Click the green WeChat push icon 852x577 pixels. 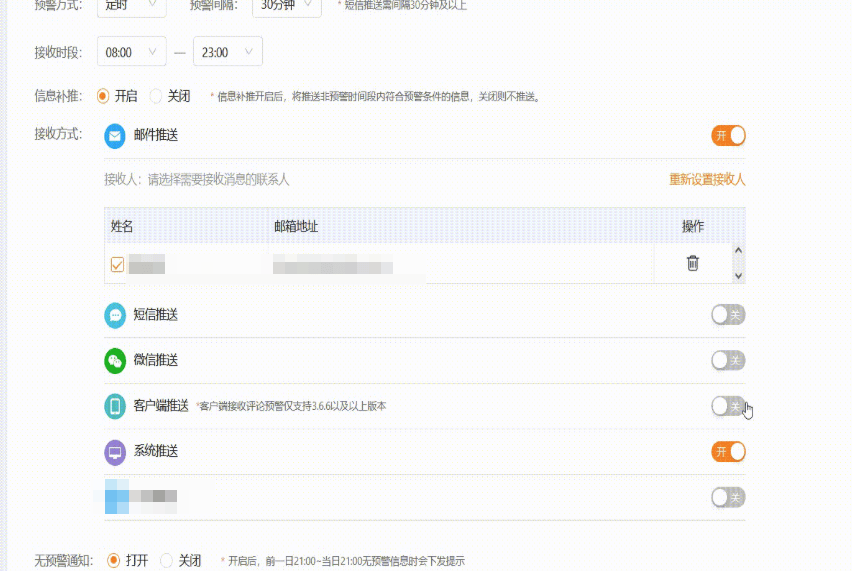click(115, 360)
